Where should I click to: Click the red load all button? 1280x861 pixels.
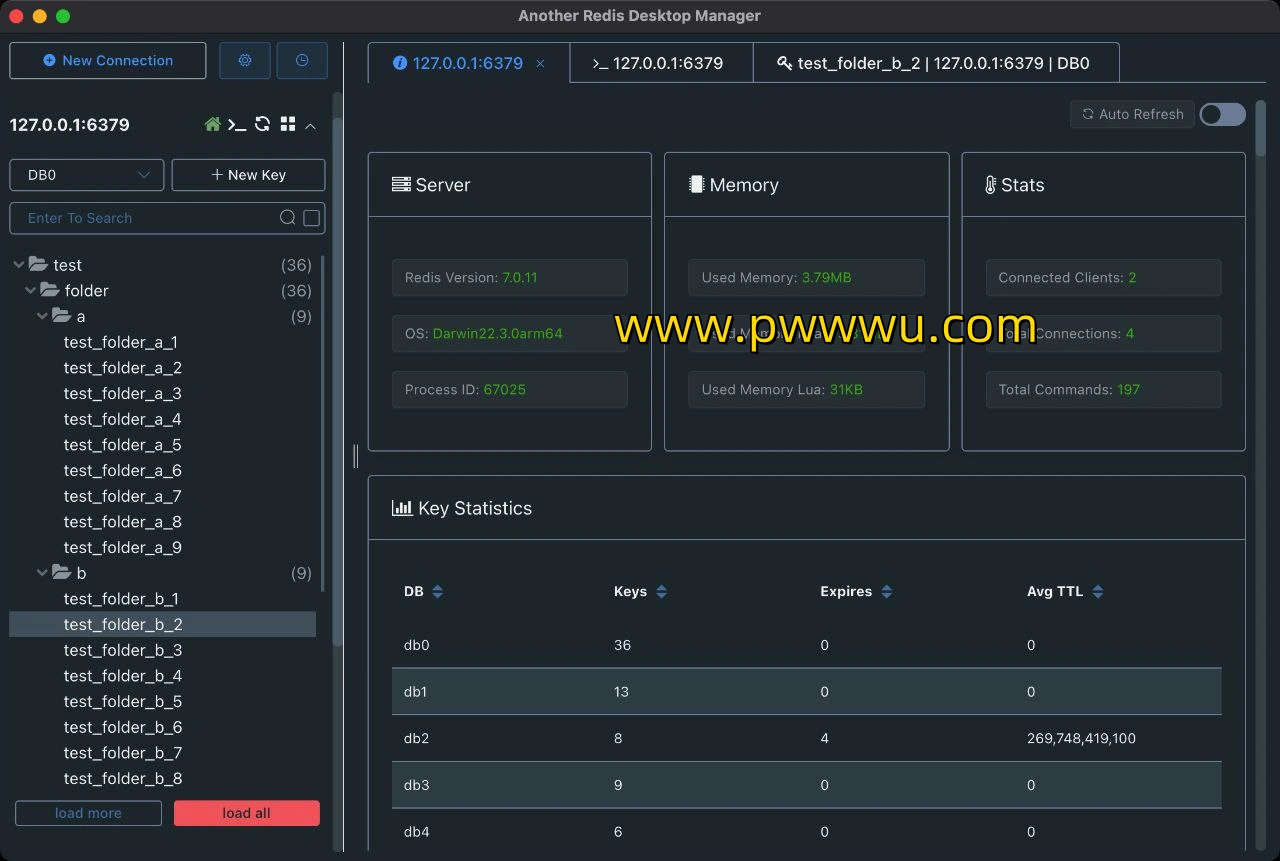247,813
